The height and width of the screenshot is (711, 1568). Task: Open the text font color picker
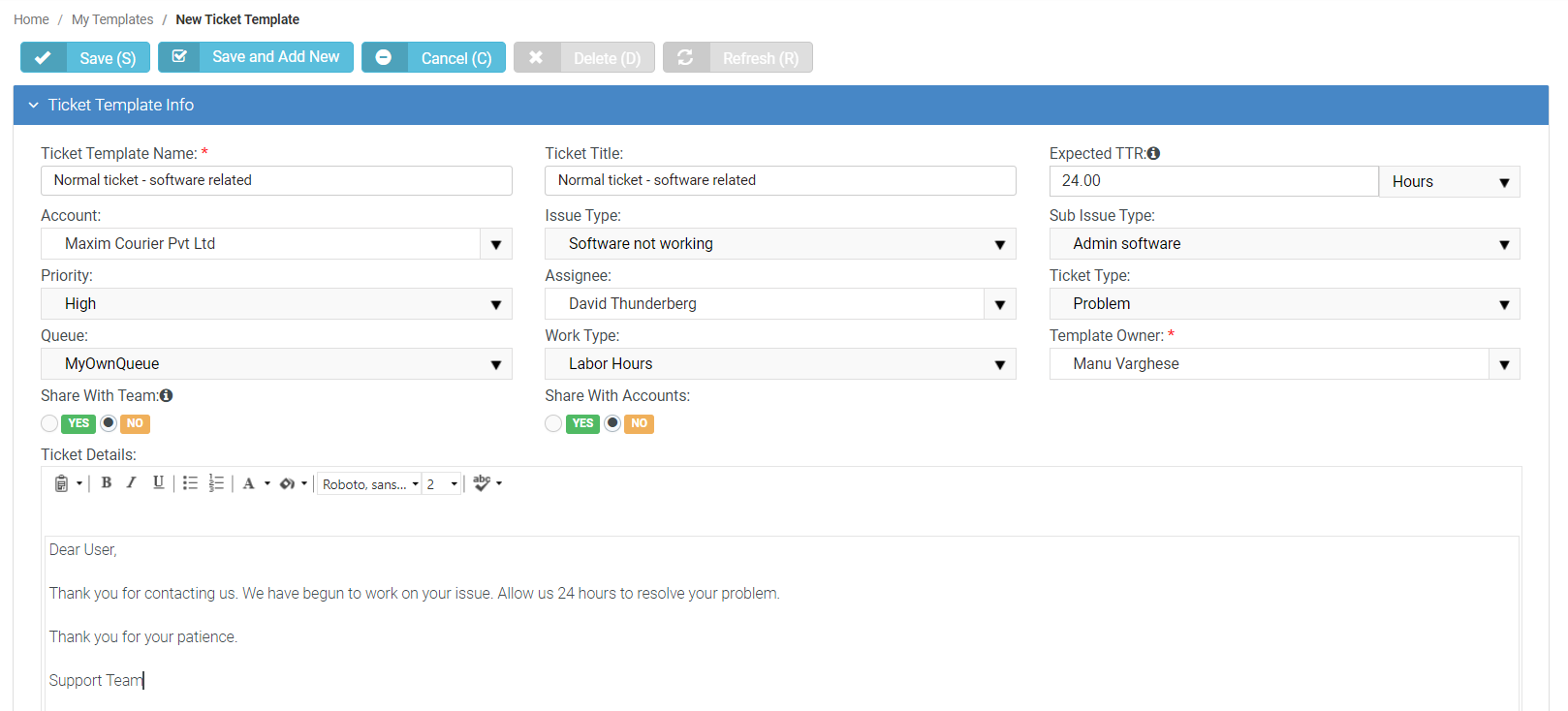[249, 483]
